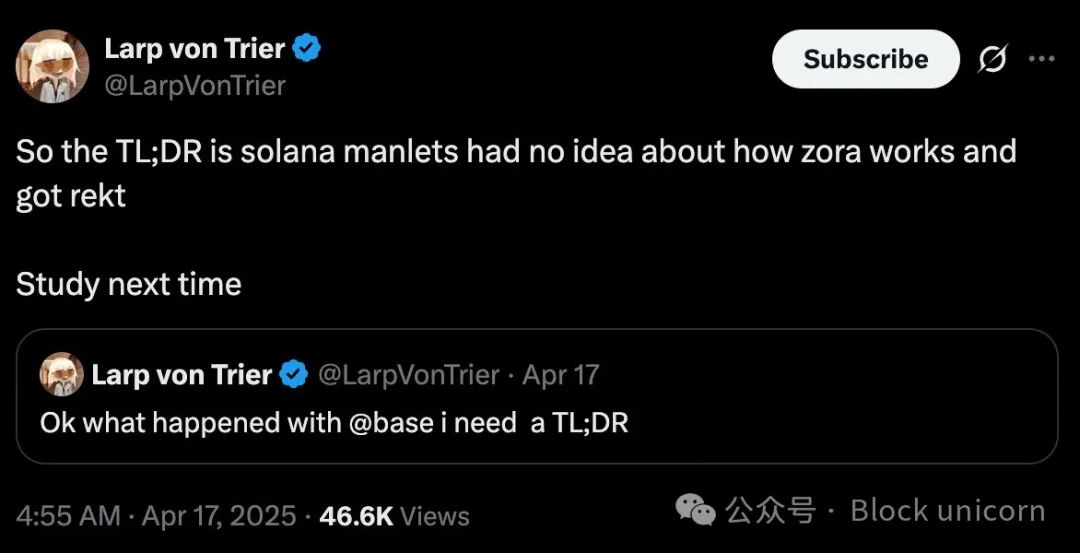Screen dimensions: 1080x553
Task: Open the quoted tweet text about TL;DR
Action: (334, 422)
